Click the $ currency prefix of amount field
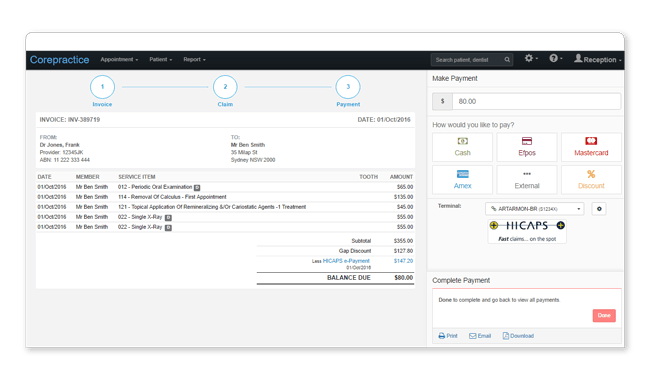Viewport: 650px width, 380px height. [x=442, y=102]
